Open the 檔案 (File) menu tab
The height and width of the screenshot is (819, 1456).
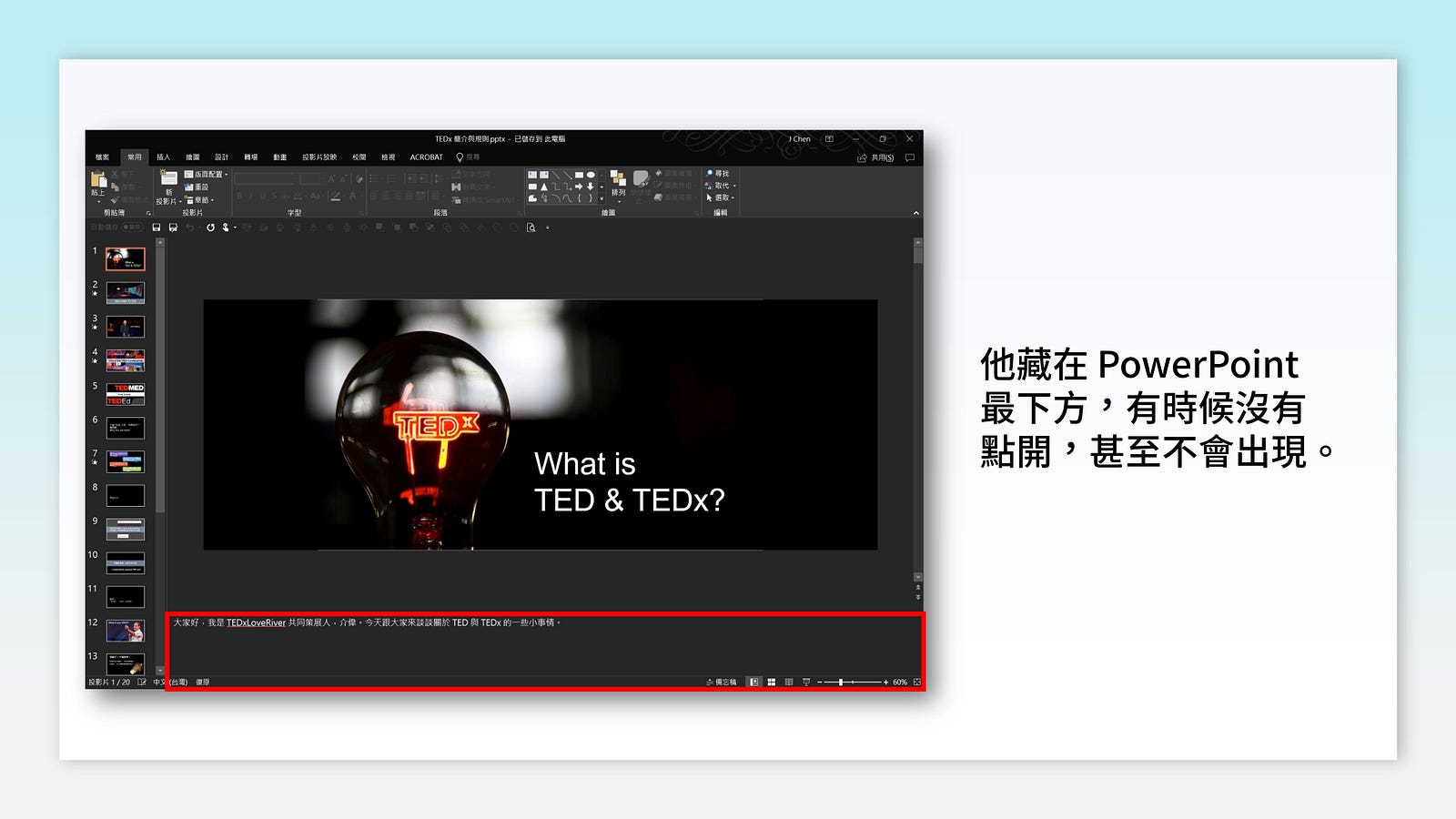click(x=102, y=157)
